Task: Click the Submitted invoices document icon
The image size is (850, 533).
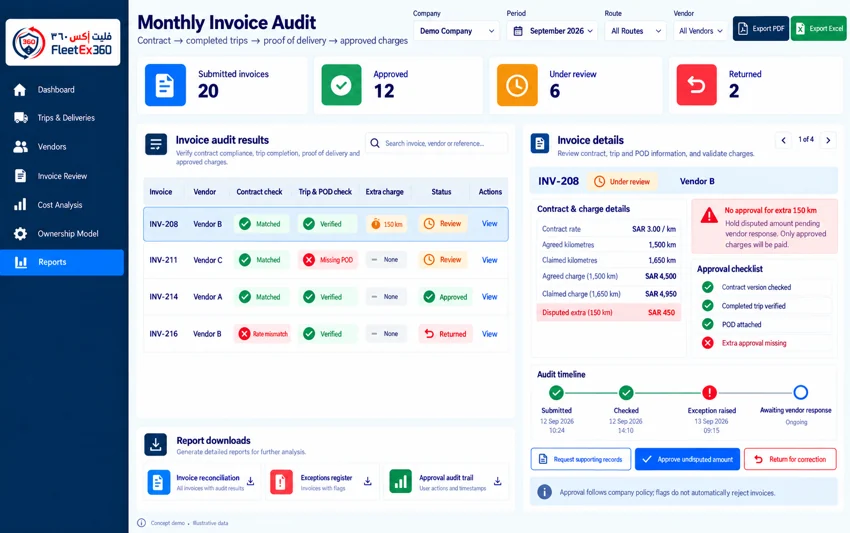Action: coord(165,85)
